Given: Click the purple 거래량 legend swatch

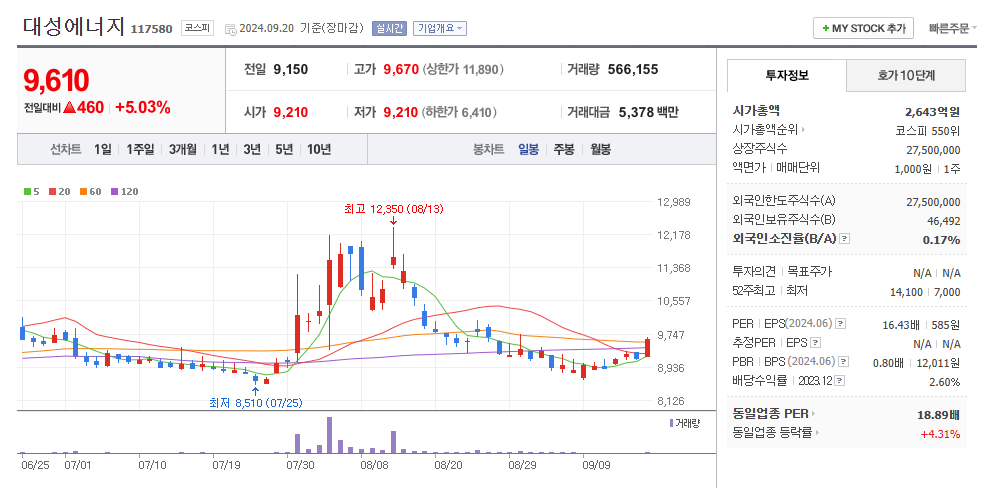Looking at the screenshot, I should pyautogui.click(x=672, y=423).
